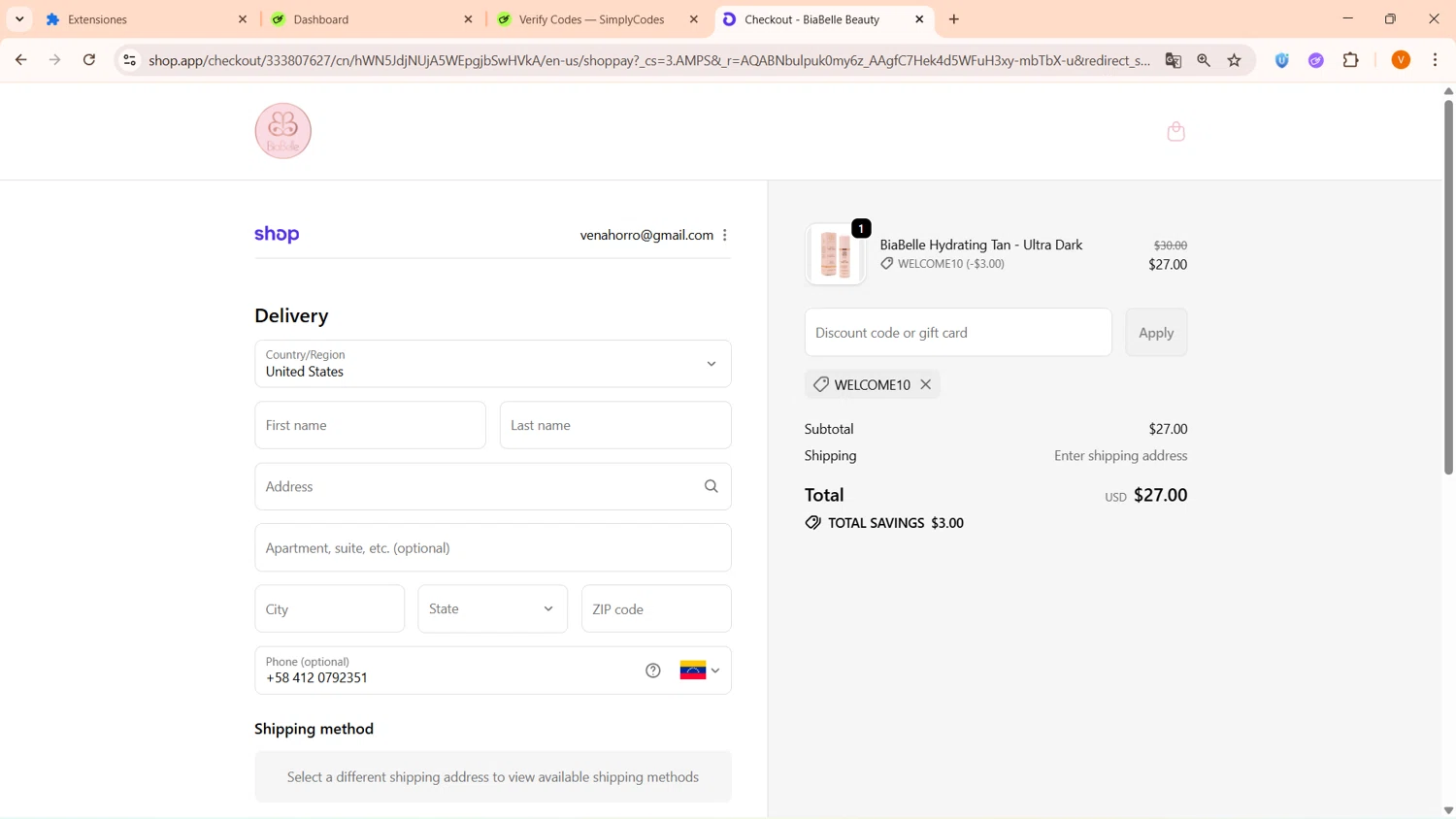
Task: Click the City field
Action: [x=330, y=609]
